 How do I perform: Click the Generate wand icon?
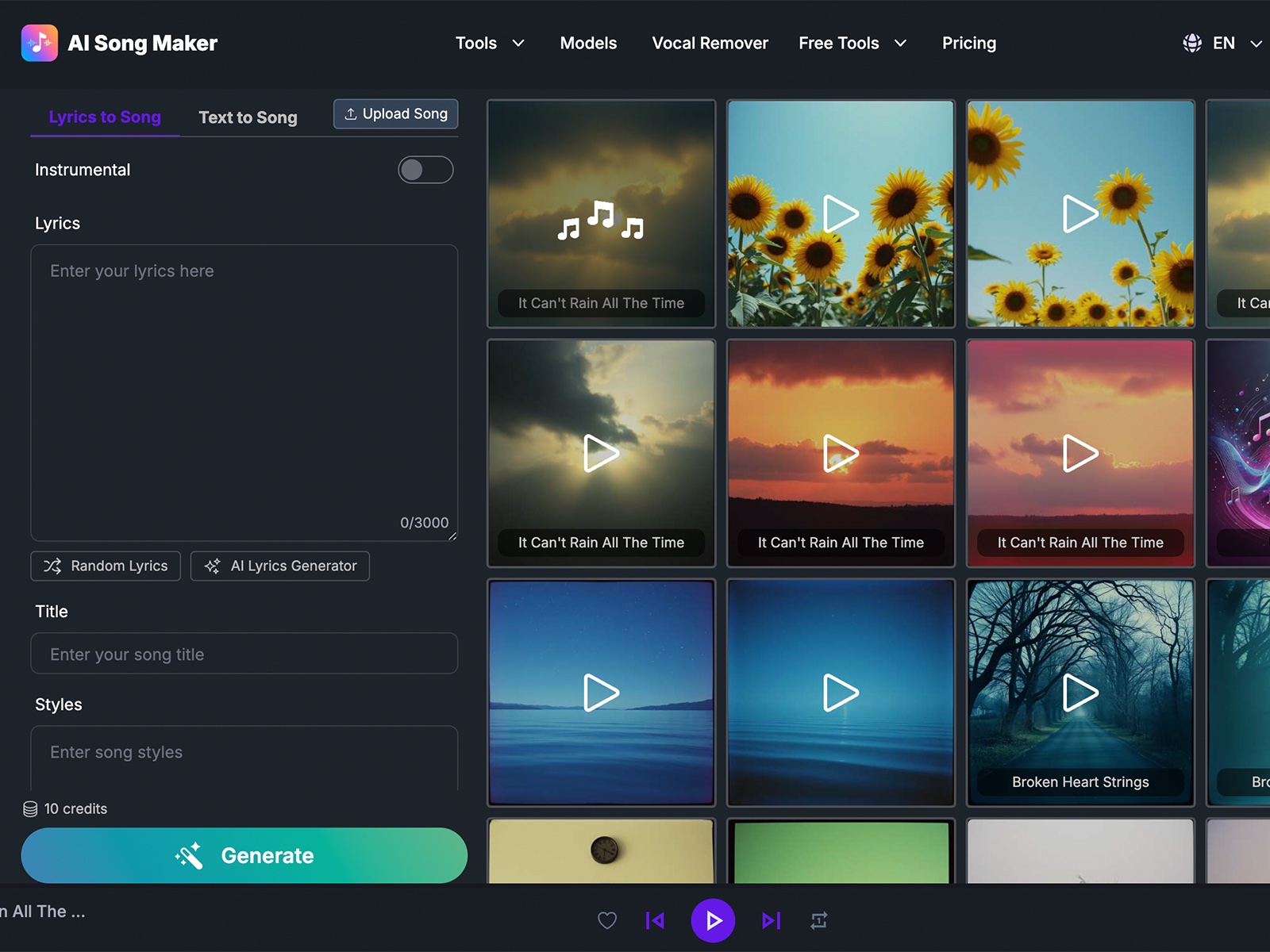tap(188, 855)
